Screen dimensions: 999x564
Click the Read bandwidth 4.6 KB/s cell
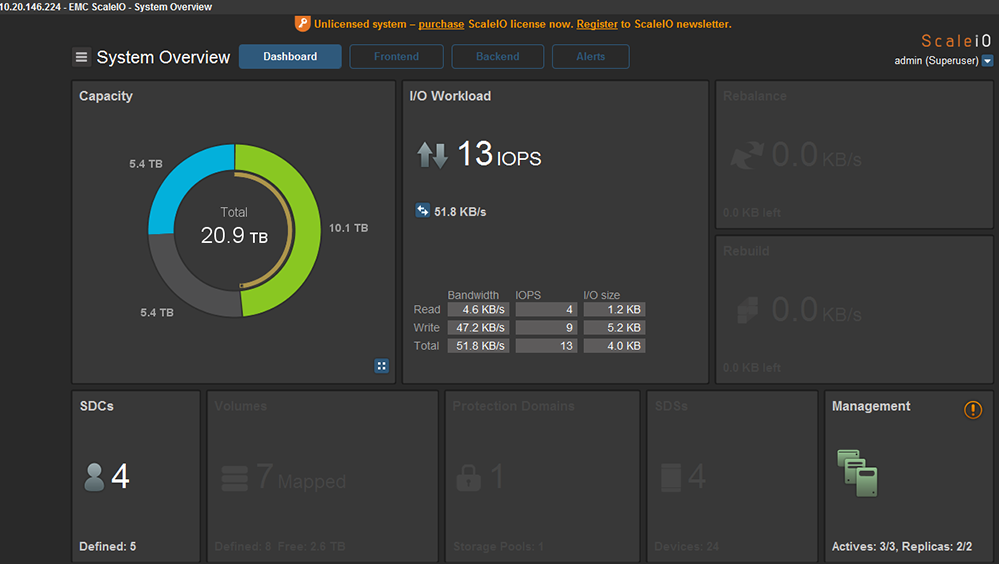click(x=478, y=310)
